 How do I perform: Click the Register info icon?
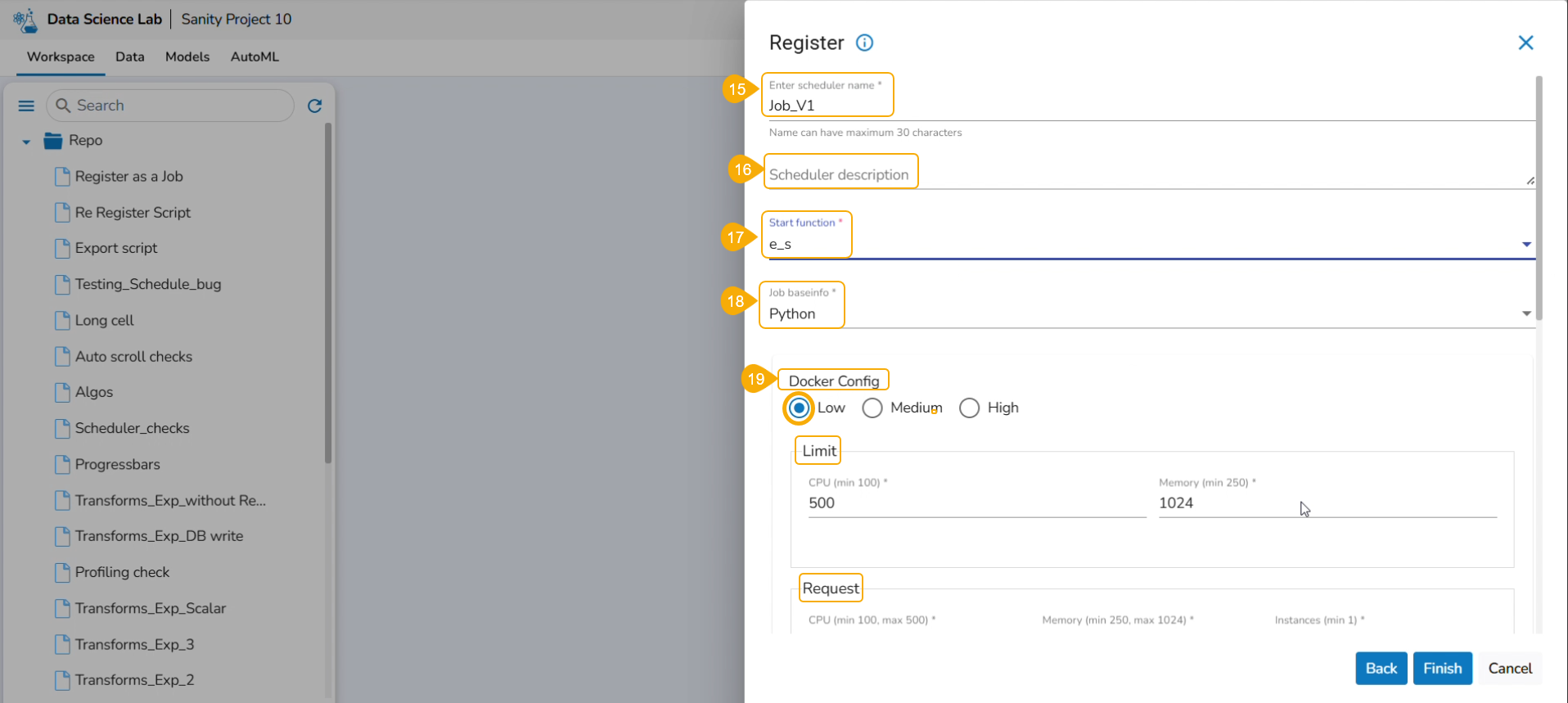point(864,43)
